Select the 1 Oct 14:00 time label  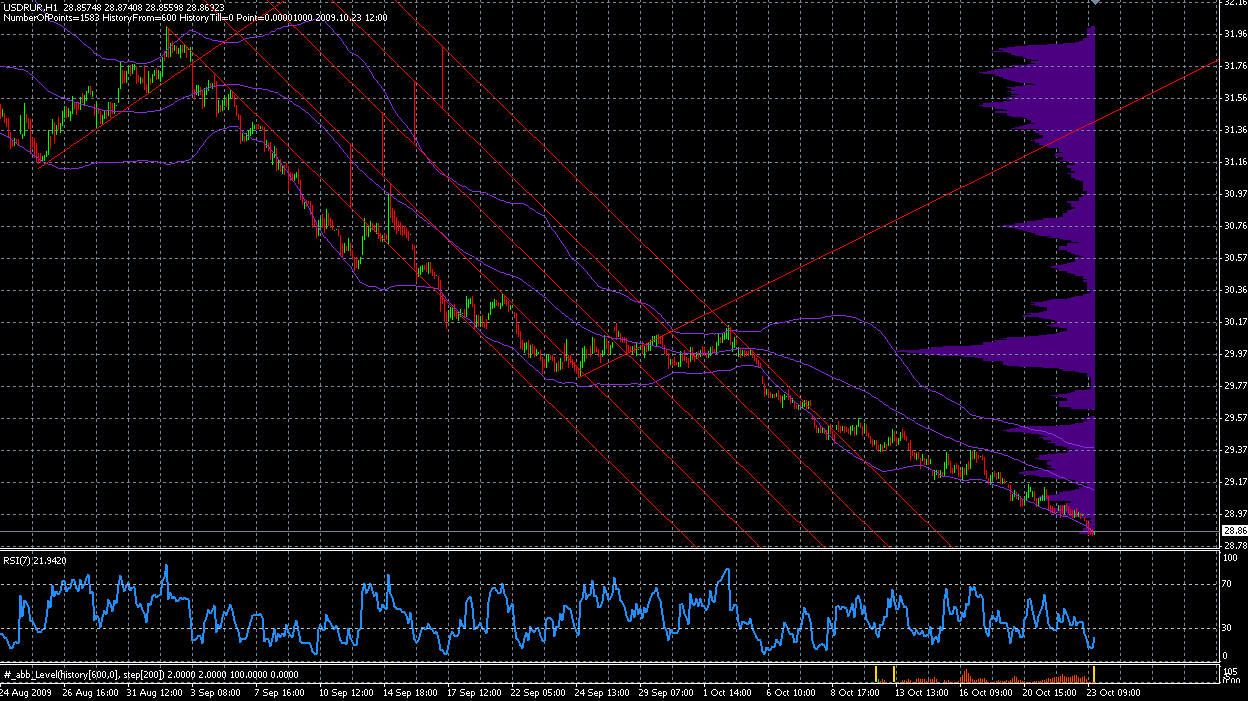tap(728, 692)
